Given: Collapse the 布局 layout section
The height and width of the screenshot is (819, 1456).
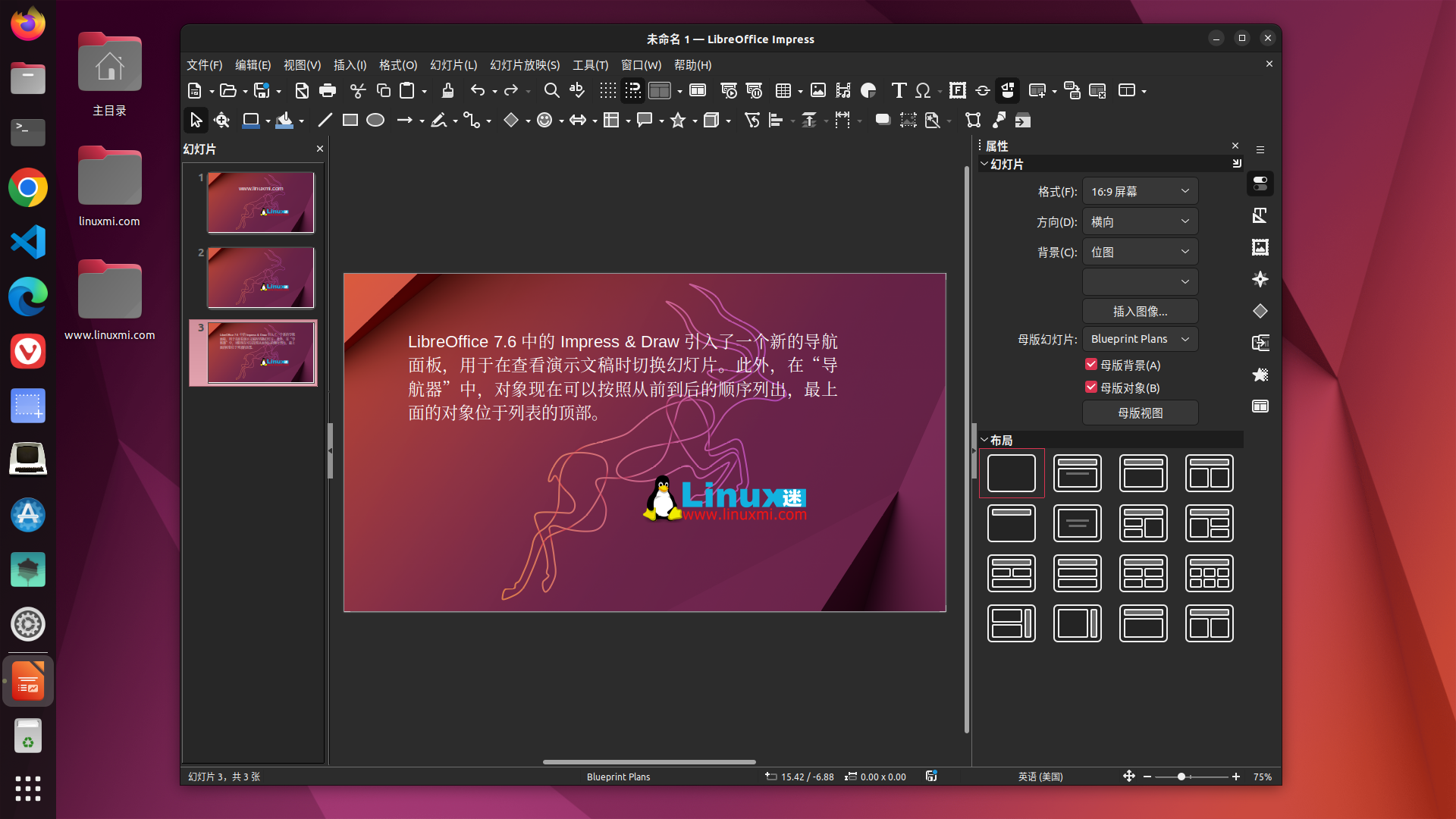Looking at the screenshot, I should click(984, 440).
